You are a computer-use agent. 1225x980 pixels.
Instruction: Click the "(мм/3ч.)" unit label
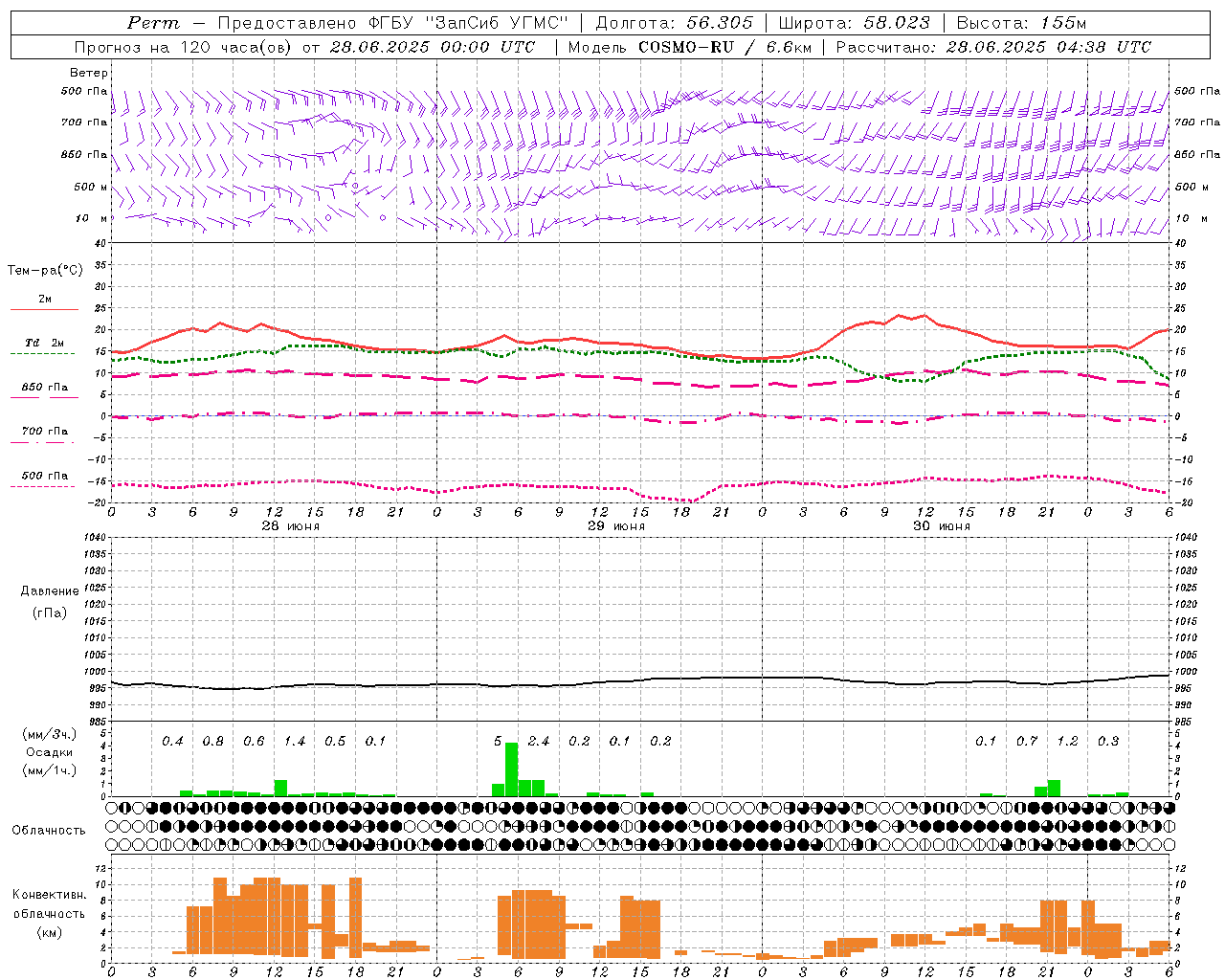click(x=50, y=734)
